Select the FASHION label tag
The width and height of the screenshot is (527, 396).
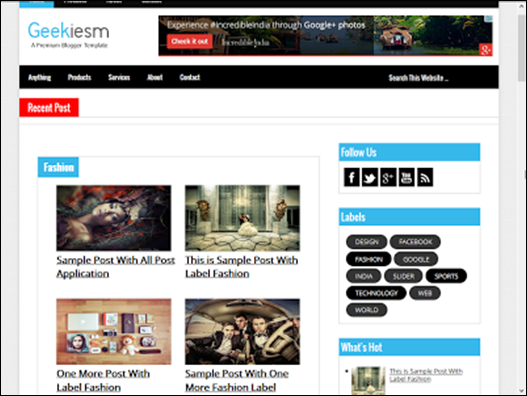click(x=369, y=259)
